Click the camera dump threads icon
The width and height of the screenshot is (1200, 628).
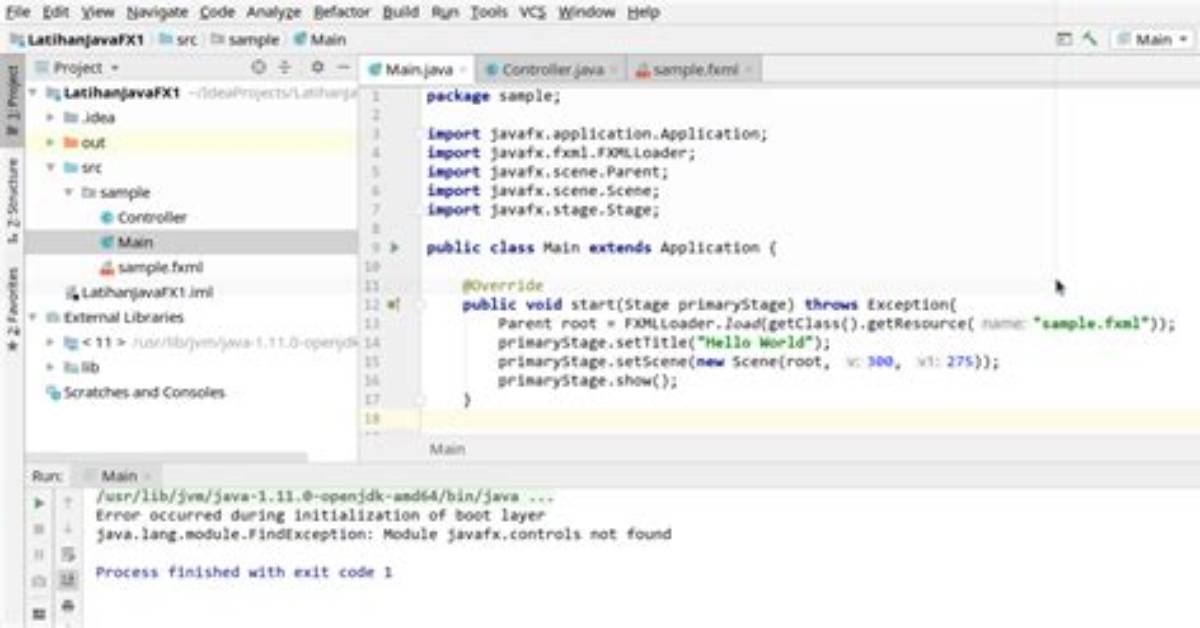click(39, 581)
